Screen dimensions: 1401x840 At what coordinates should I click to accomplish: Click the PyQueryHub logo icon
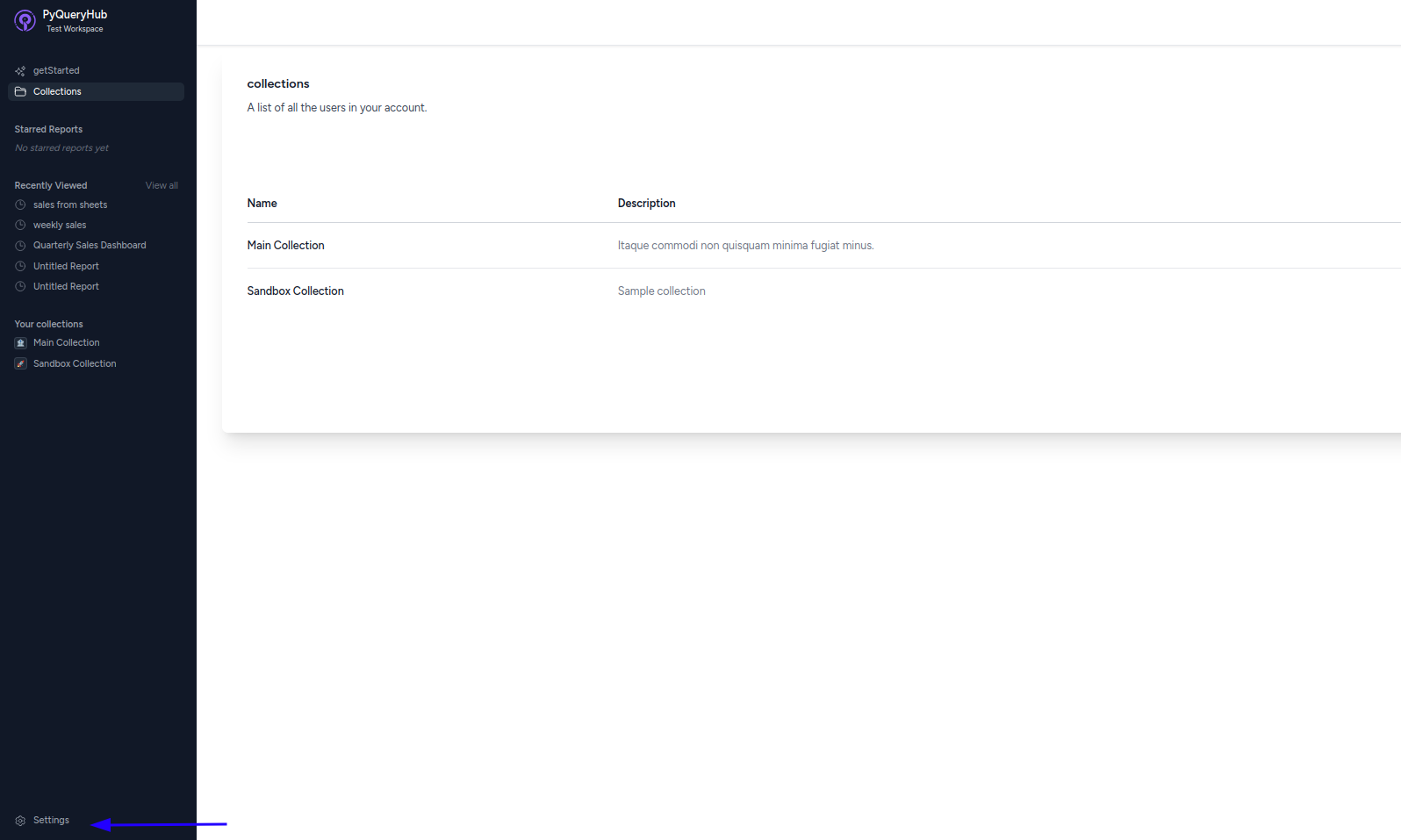(25, 20)
